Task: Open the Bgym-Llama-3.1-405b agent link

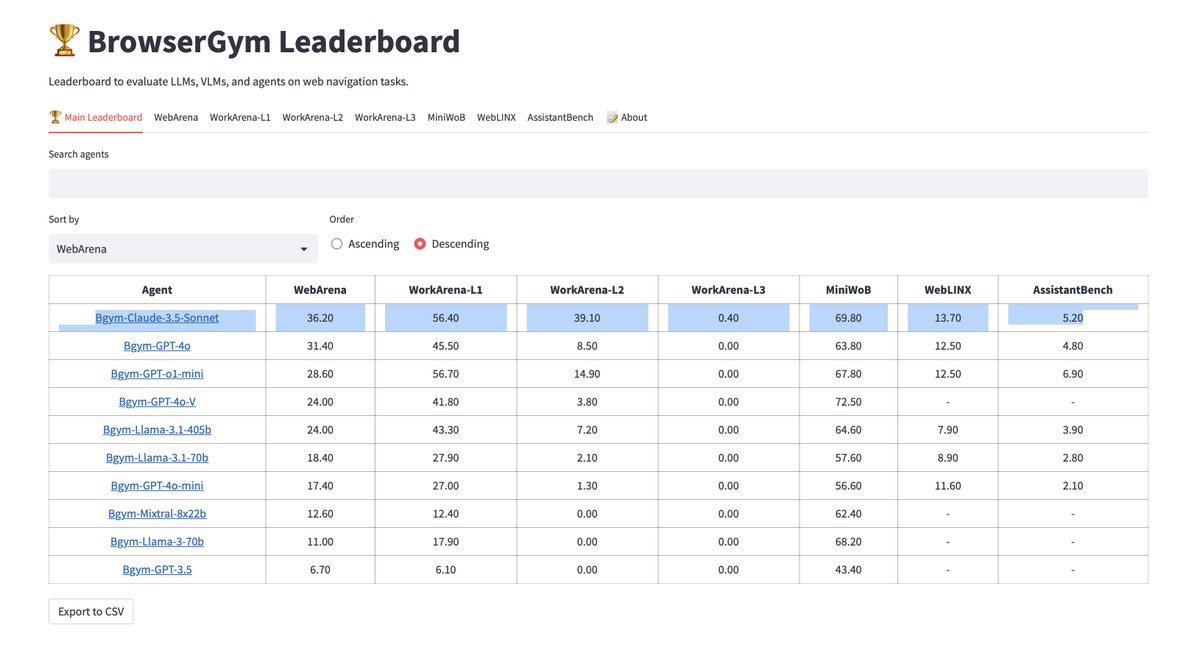Action: [x=157, y=430]
